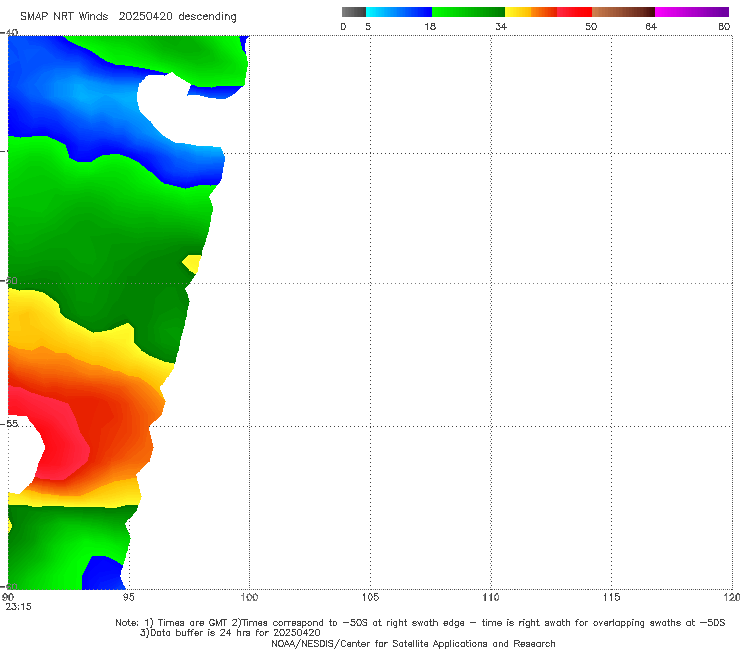Click the magenta-purple 64-80 segment of color bar
This screenshot has height=650, width=740.
coord(692,12)
